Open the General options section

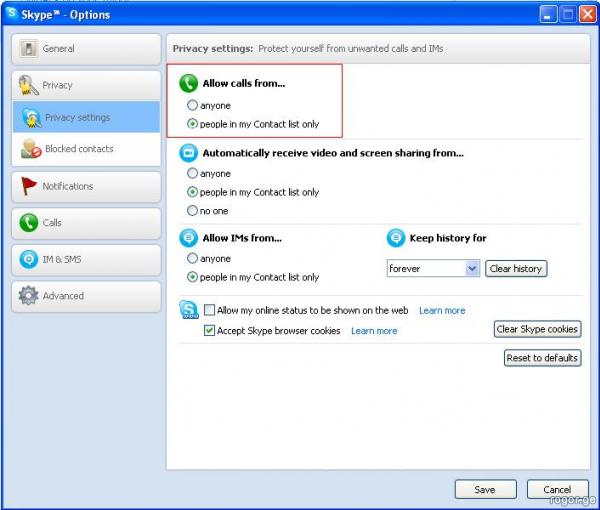click(86, 49)
